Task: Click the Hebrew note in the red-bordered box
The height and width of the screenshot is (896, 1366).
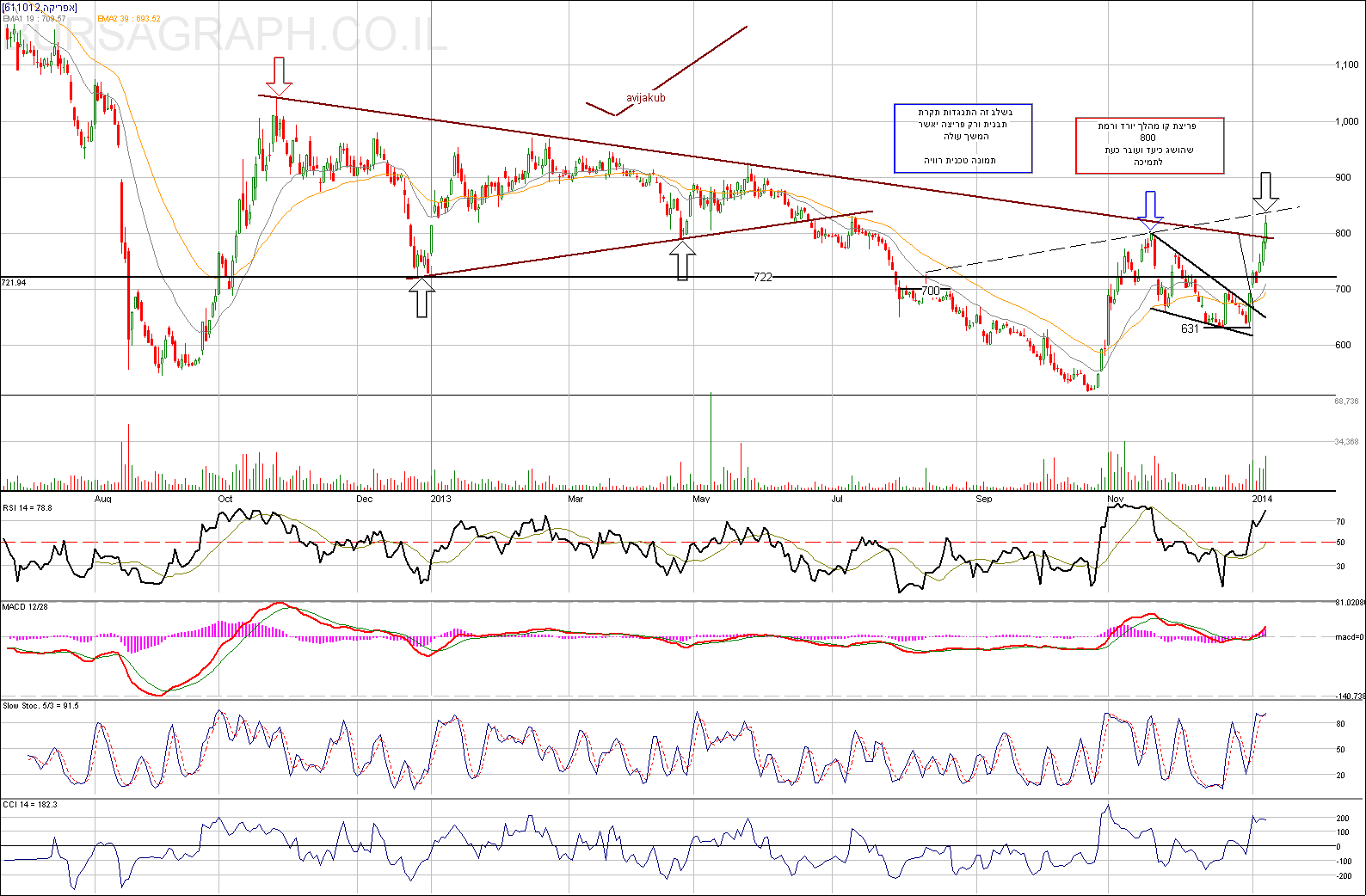Action: [x=1149, y=145]
